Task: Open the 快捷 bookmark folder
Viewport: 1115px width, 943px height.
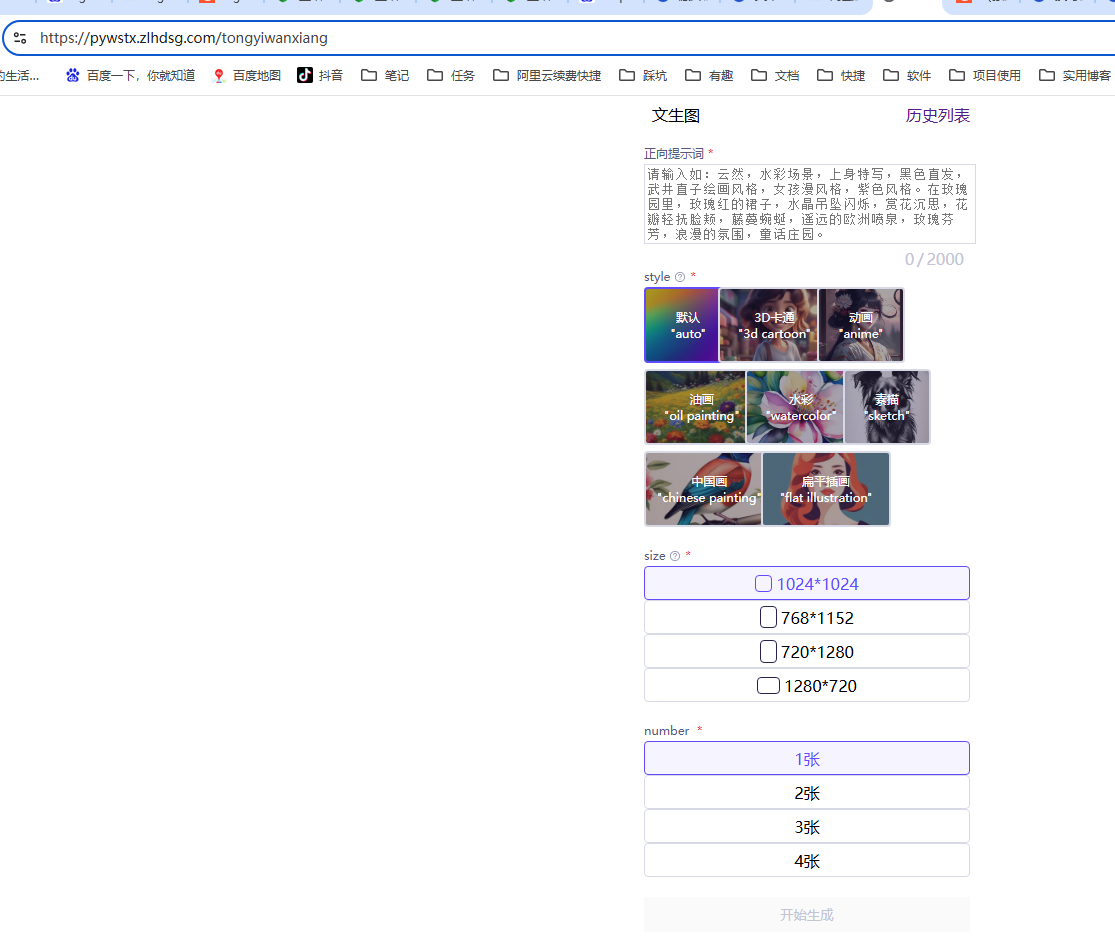Action: pyautogui.click(x=841, y=75)
